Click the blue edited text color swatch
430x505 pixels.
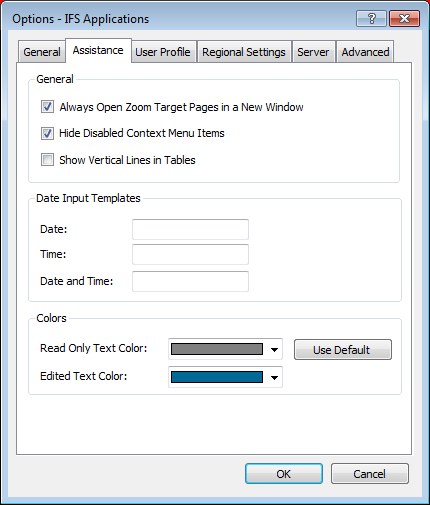point(217,377)
